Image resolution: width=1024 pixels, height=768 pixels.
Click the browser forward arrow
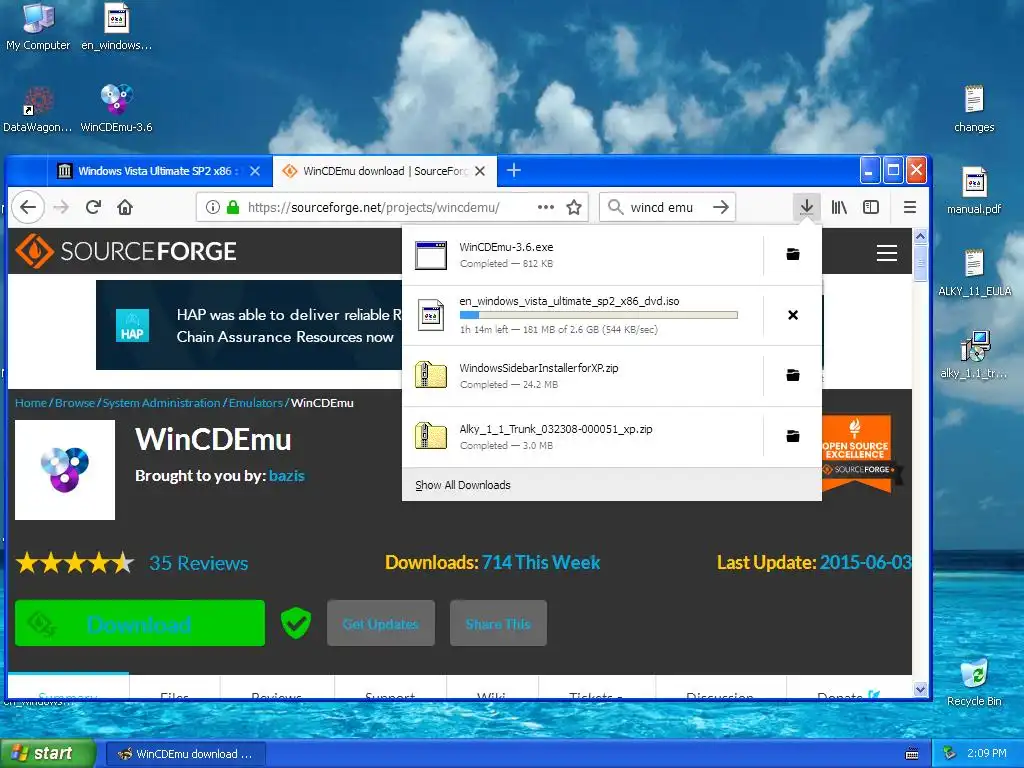(x=61, y=207)
